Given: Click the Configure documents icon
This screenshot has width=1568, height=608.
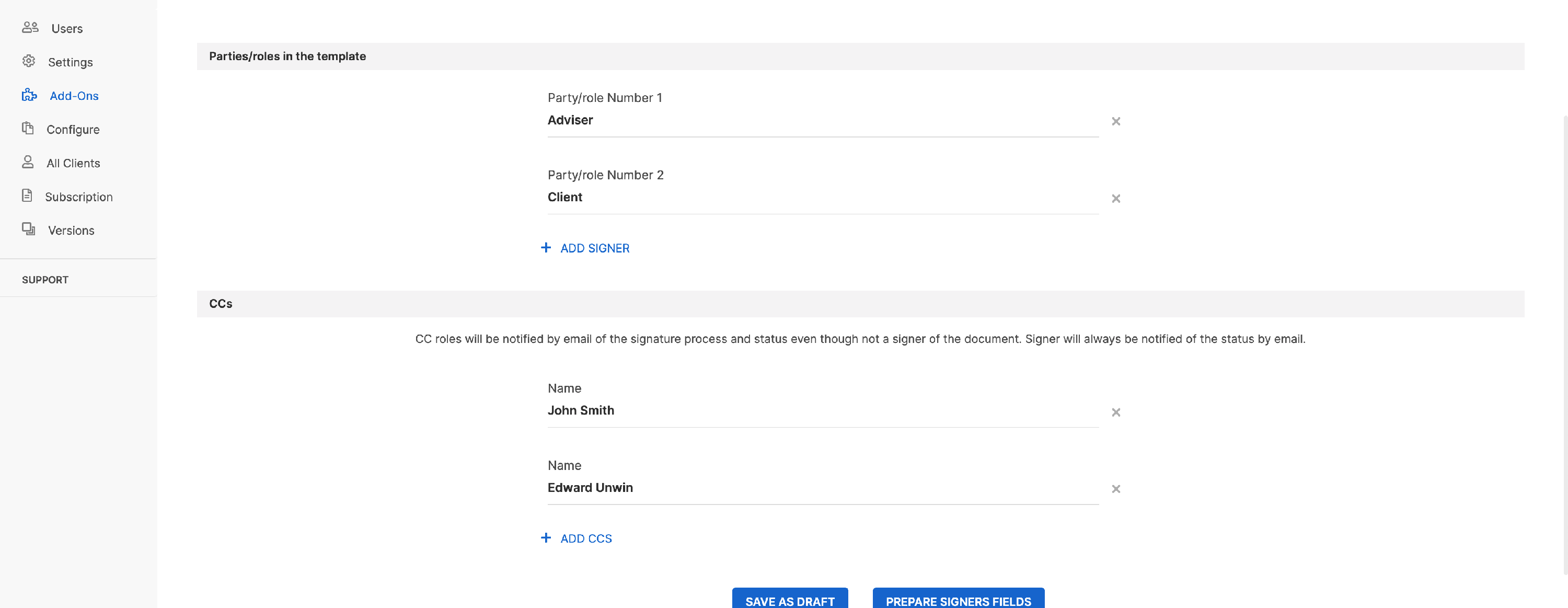Looking at the screenshot, I should click(x=27, y=129).
